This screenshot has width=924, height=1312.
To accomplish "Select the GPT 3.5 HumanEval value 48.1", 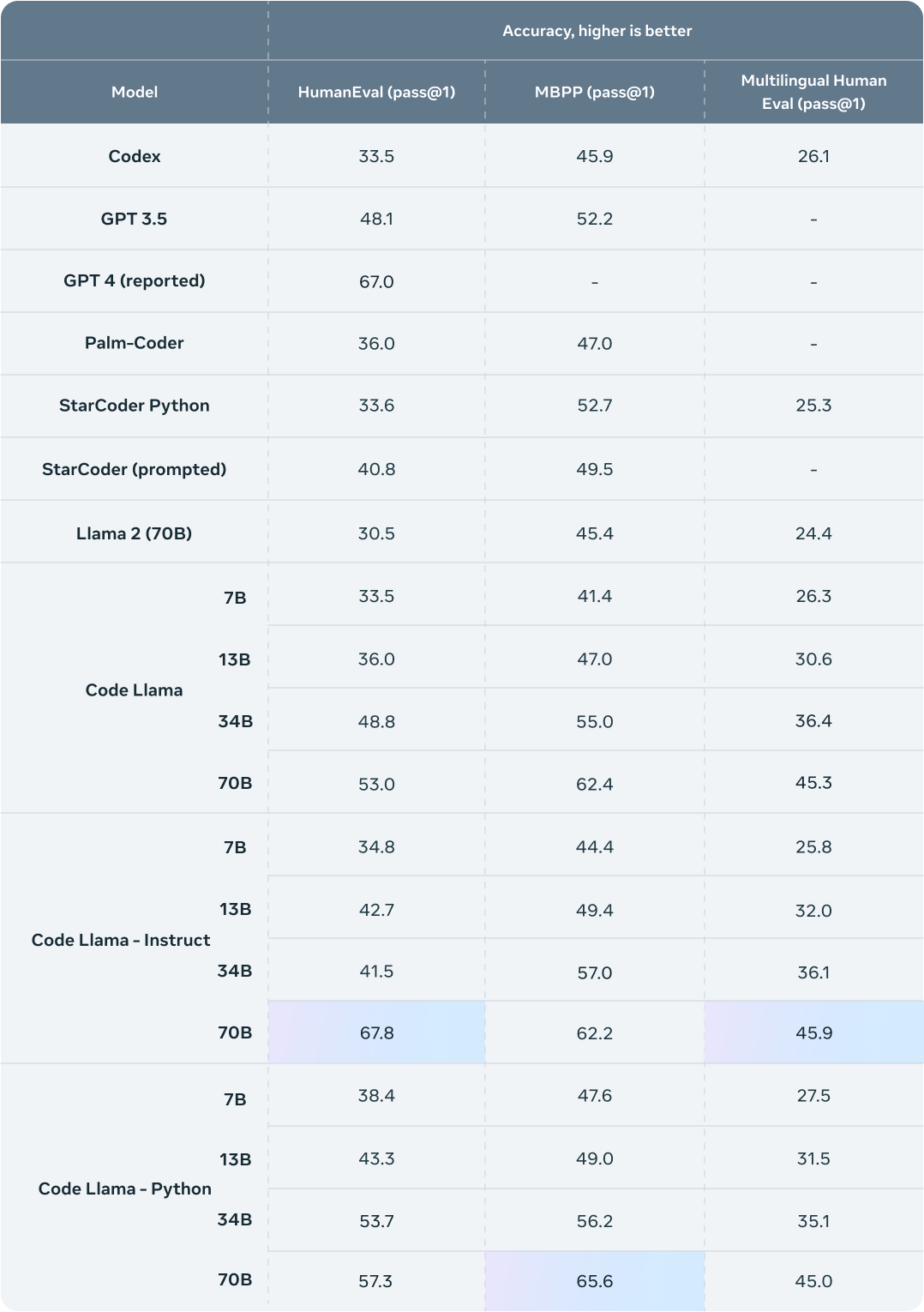I will tap(376, 219).
